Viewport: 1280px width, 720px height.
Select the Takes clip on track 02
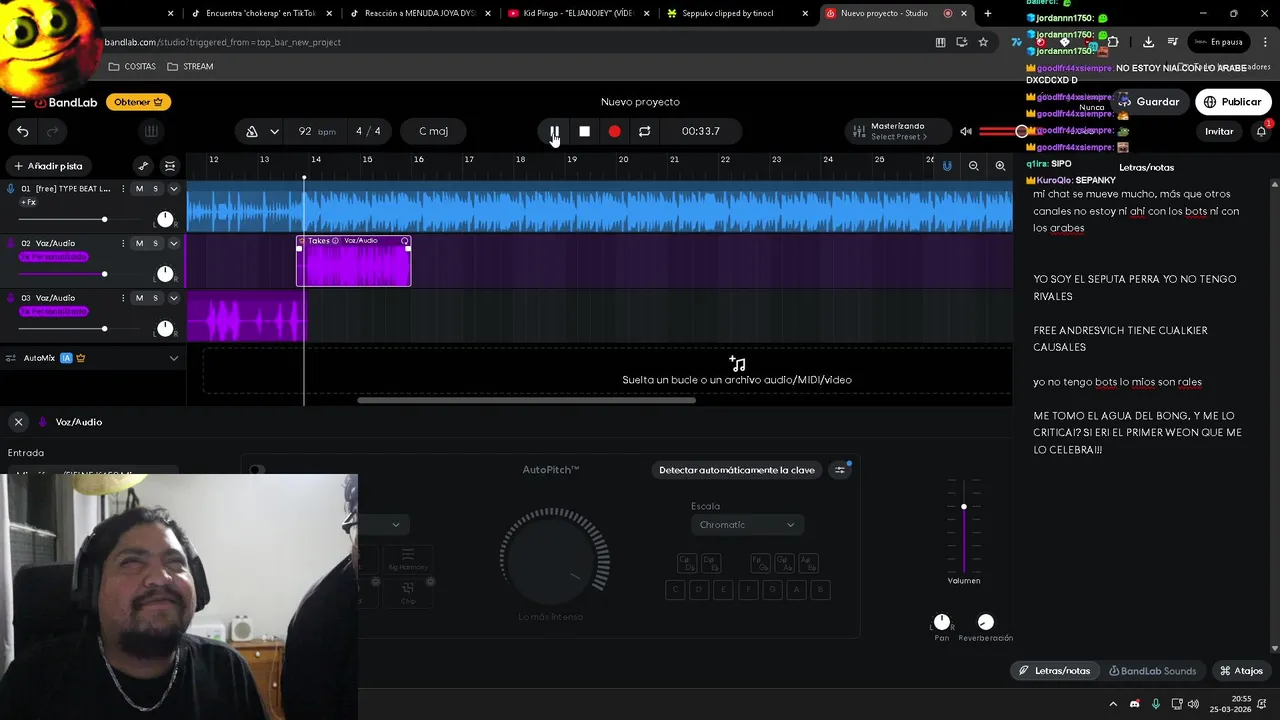(353, 261)
